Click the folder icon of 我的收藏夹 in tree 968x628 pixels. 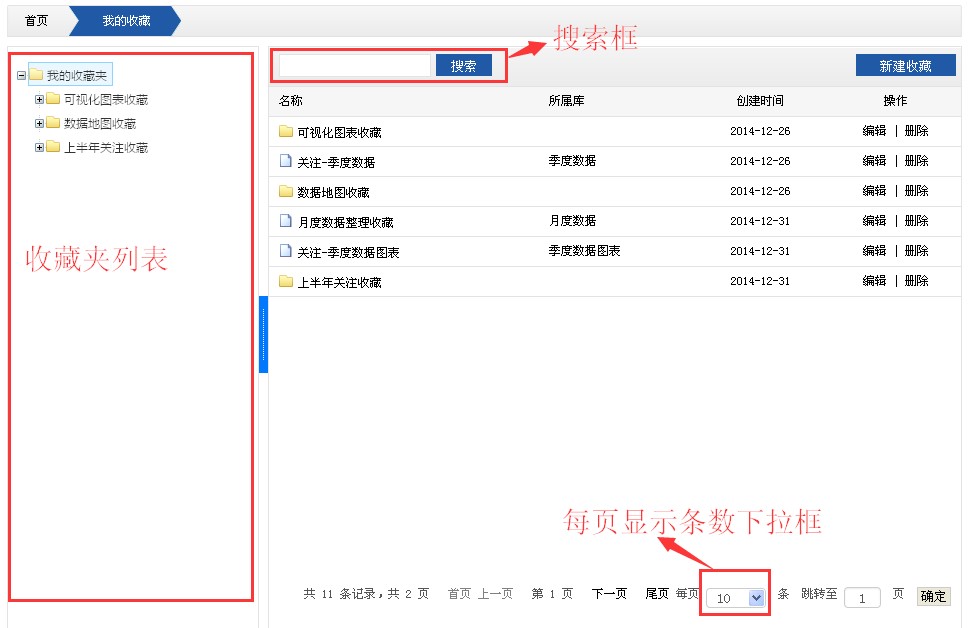pos(36,75)
